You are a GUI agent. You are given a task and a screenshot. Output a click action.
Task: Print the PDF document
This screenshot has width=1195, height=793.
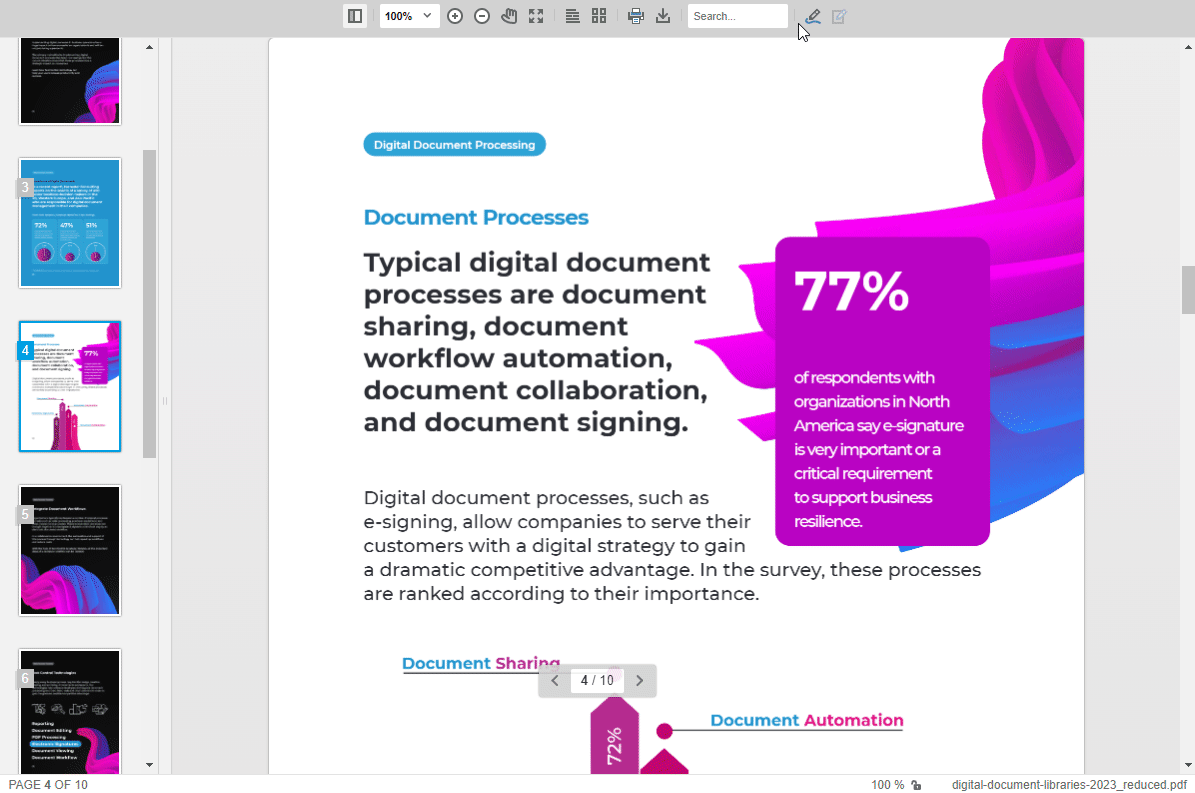point(636,16)
